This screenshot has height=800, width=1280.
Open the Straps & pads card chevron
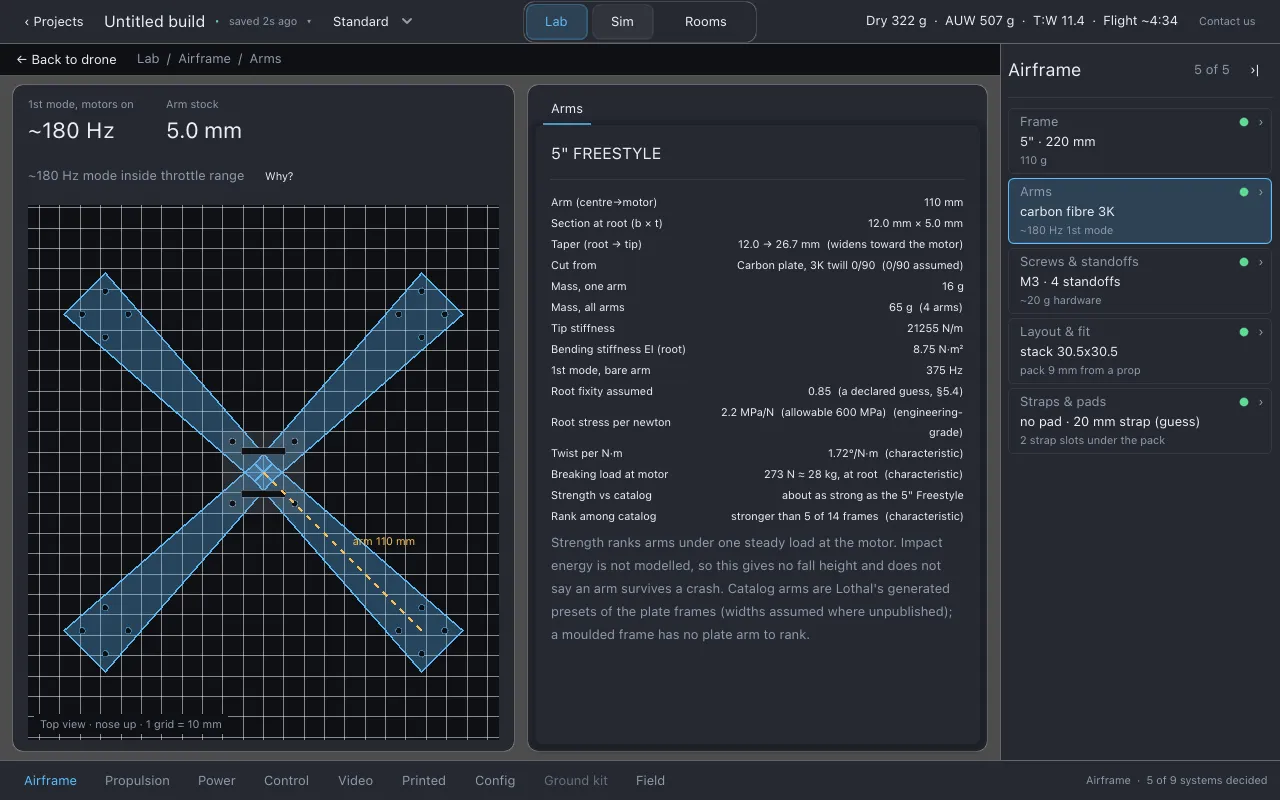pos(1261,402)
